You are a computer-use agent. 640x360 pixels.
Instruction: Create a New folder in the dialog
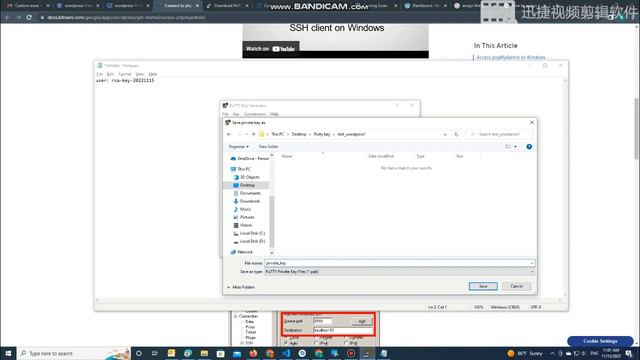(268, 147)
